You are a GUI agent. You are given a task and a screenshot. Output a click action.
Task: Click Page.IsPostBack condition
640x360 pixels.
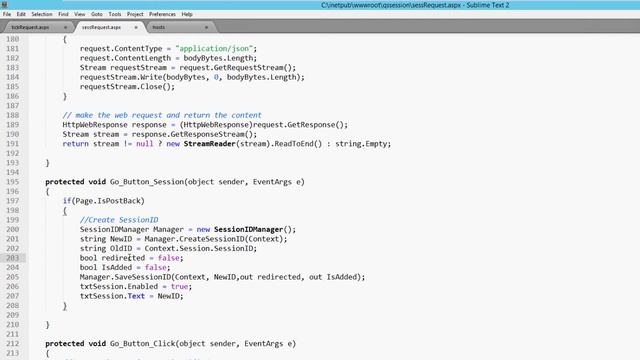coord(108,201)
